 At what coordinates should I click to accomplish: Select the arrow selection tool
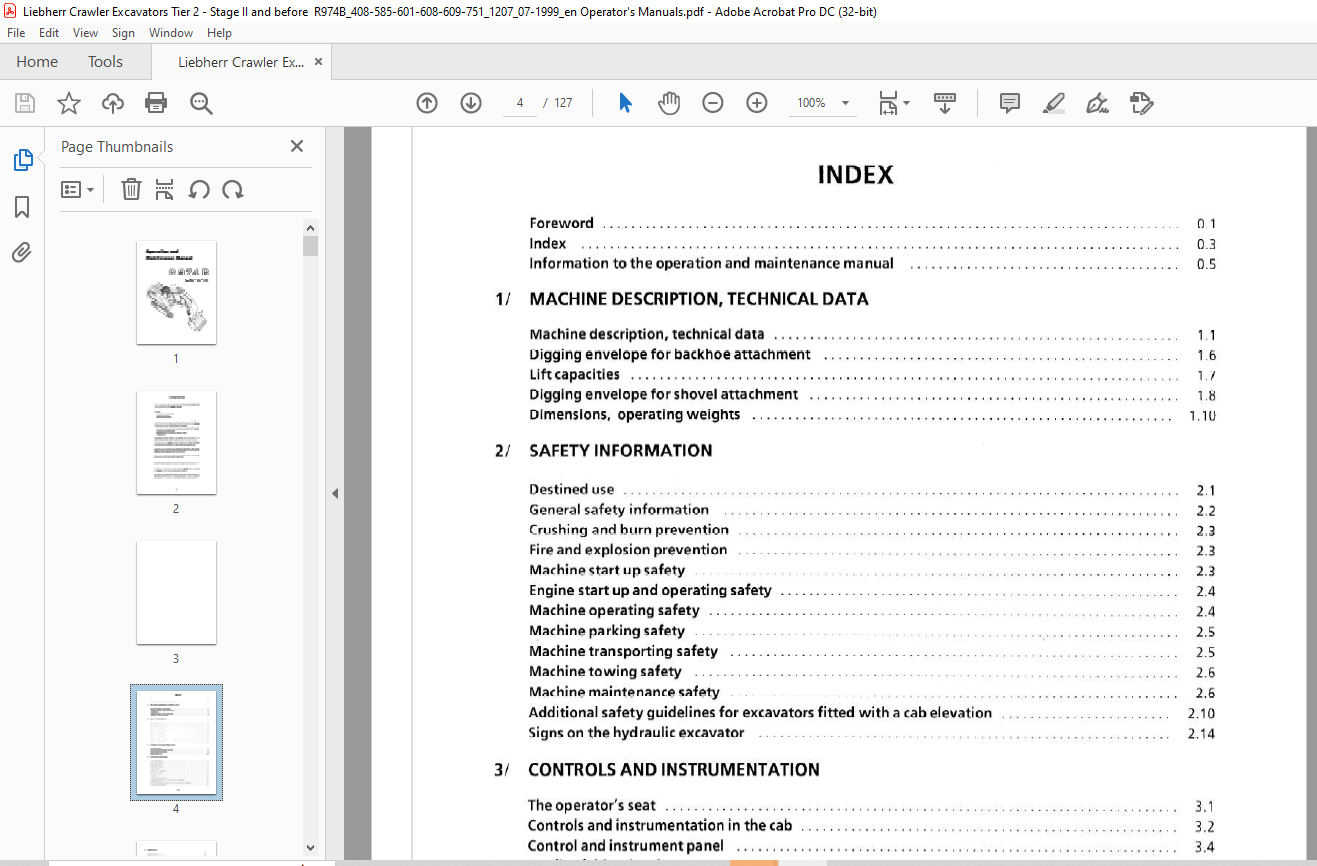[x=625, y=103]
